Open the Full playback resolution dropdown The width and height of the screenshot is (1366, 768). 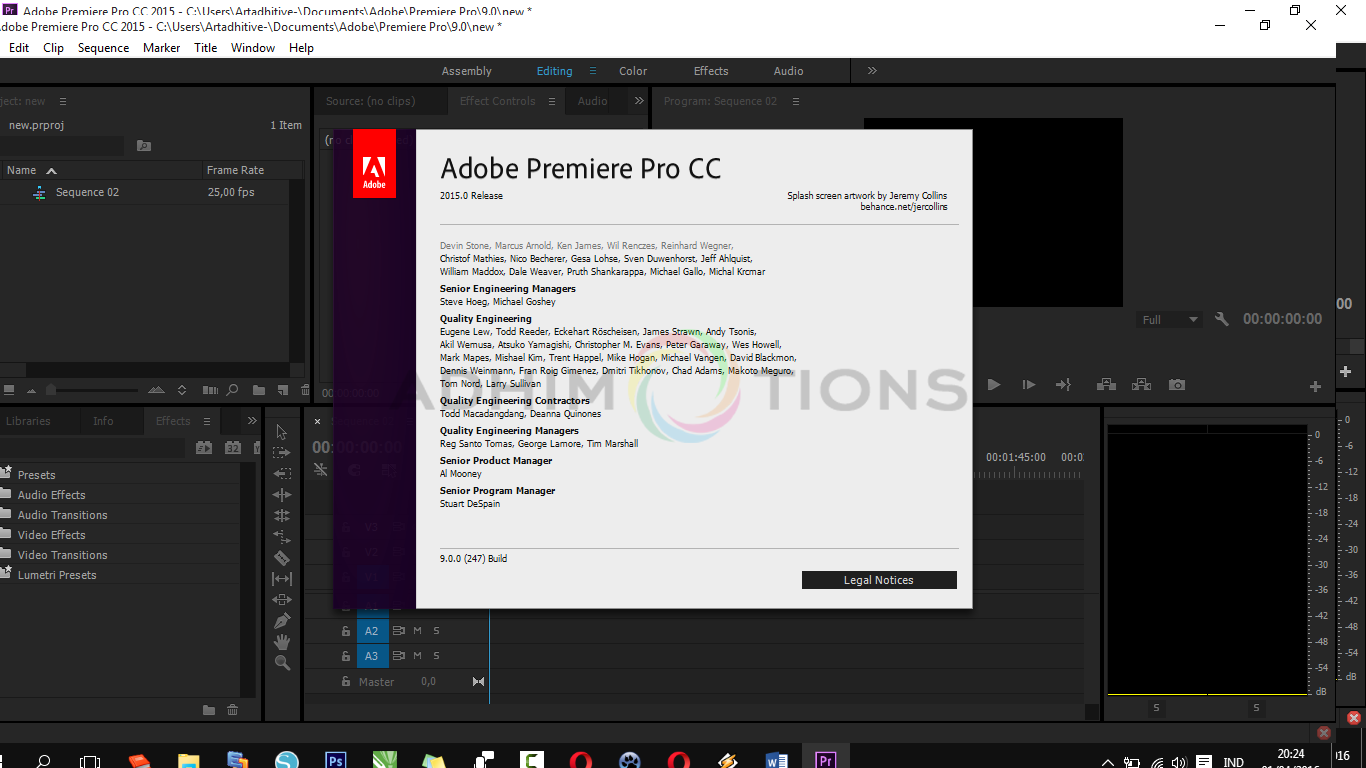[1170, 320]
